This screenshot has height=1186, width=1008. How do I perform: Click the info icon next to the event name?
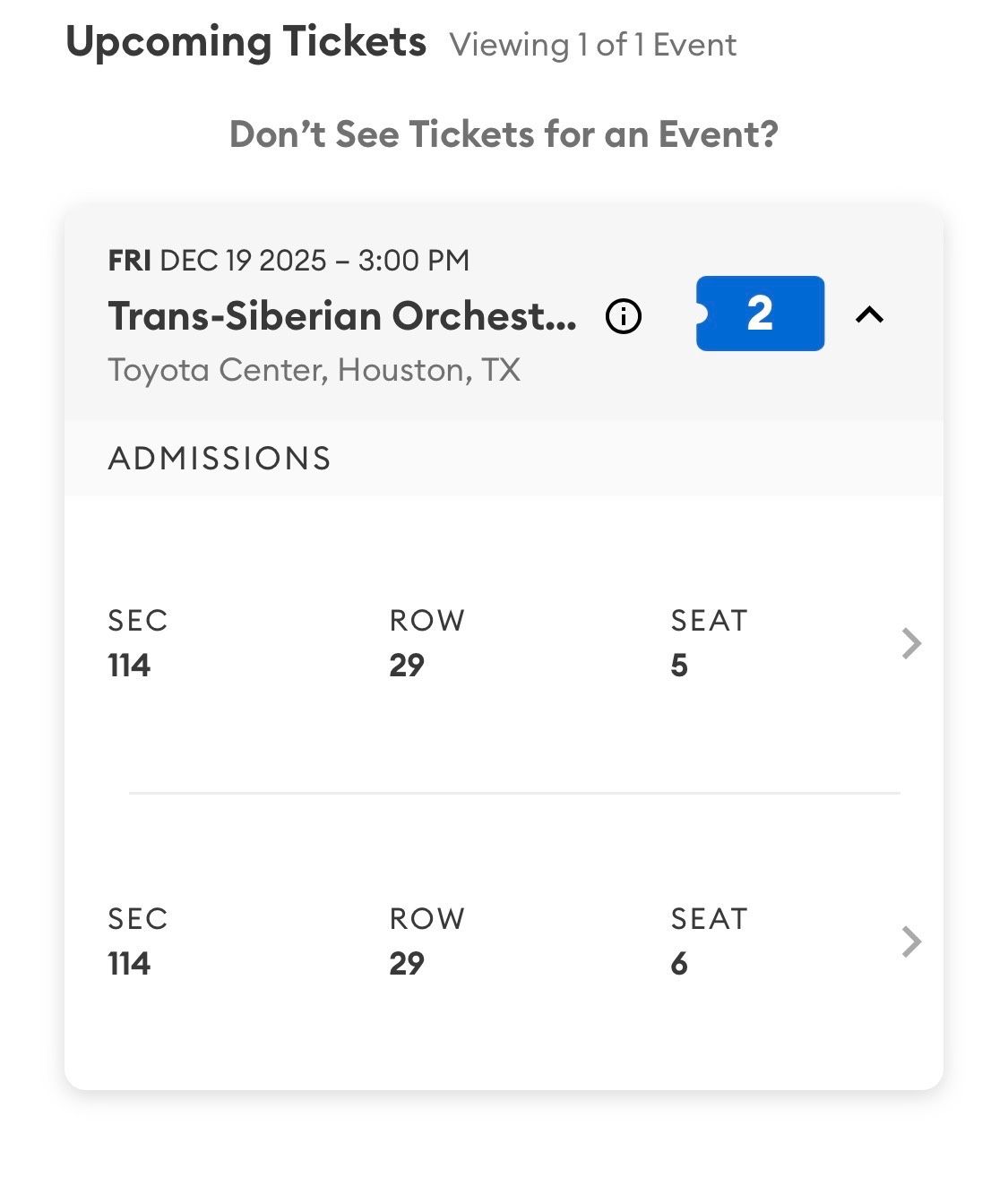click(x=624, y=315)
